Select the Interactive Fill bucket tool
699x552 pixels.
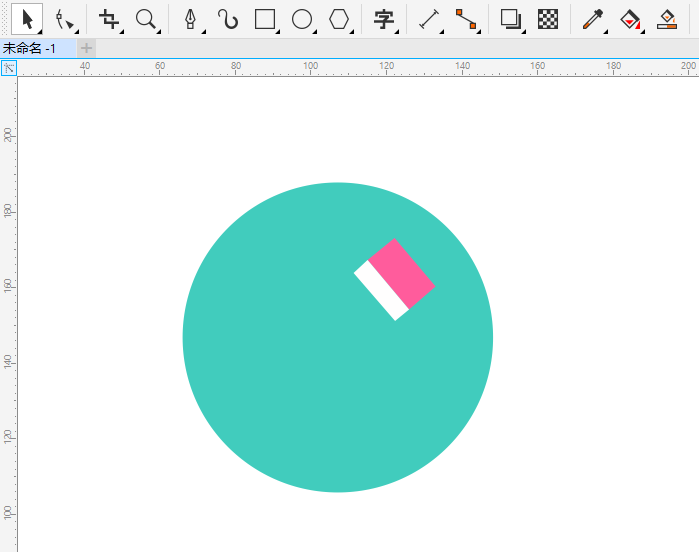pos(630,20)
